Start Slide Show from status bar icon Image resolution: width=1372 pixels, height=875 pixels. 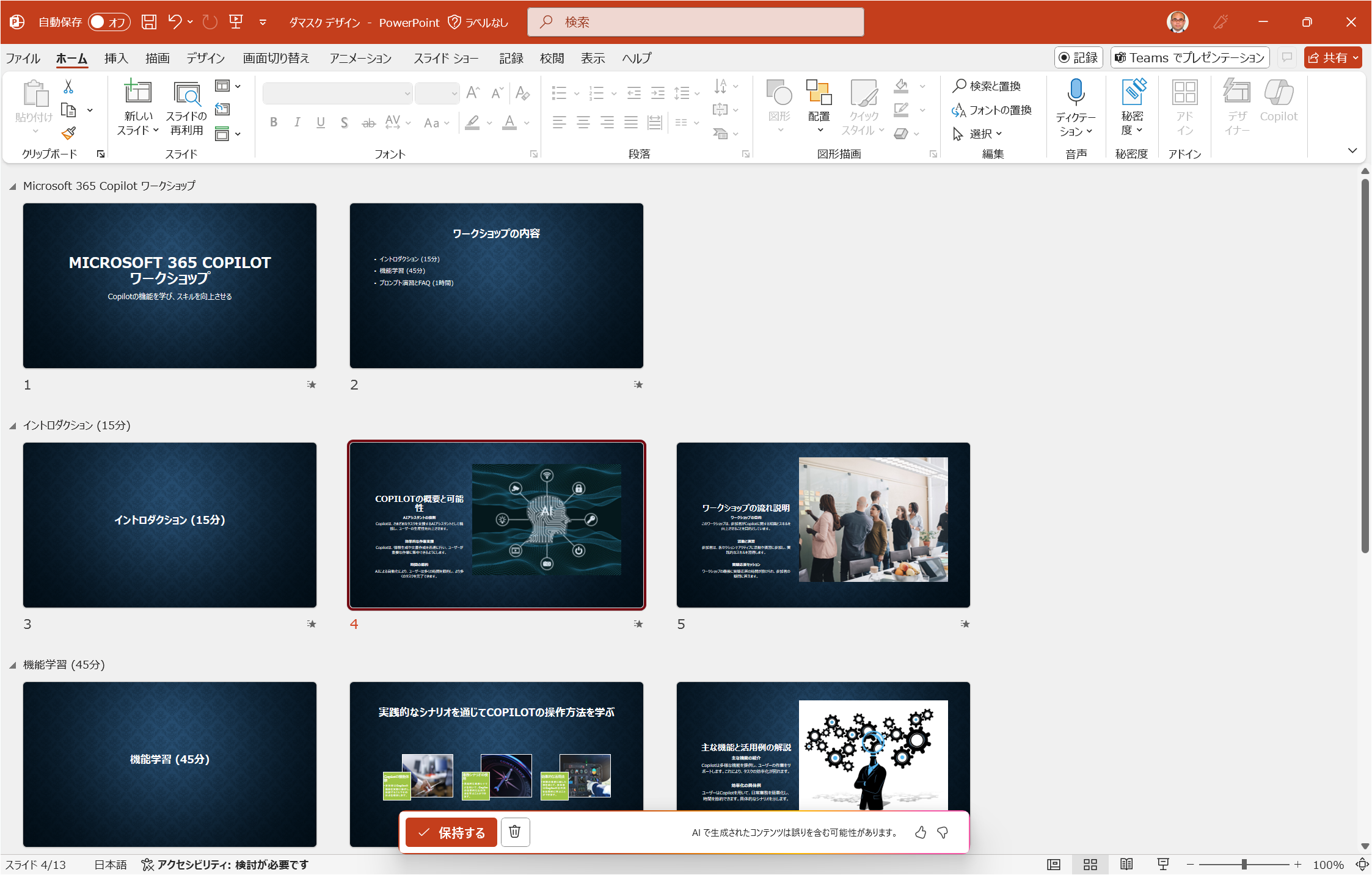click(x=1163, y=865)
